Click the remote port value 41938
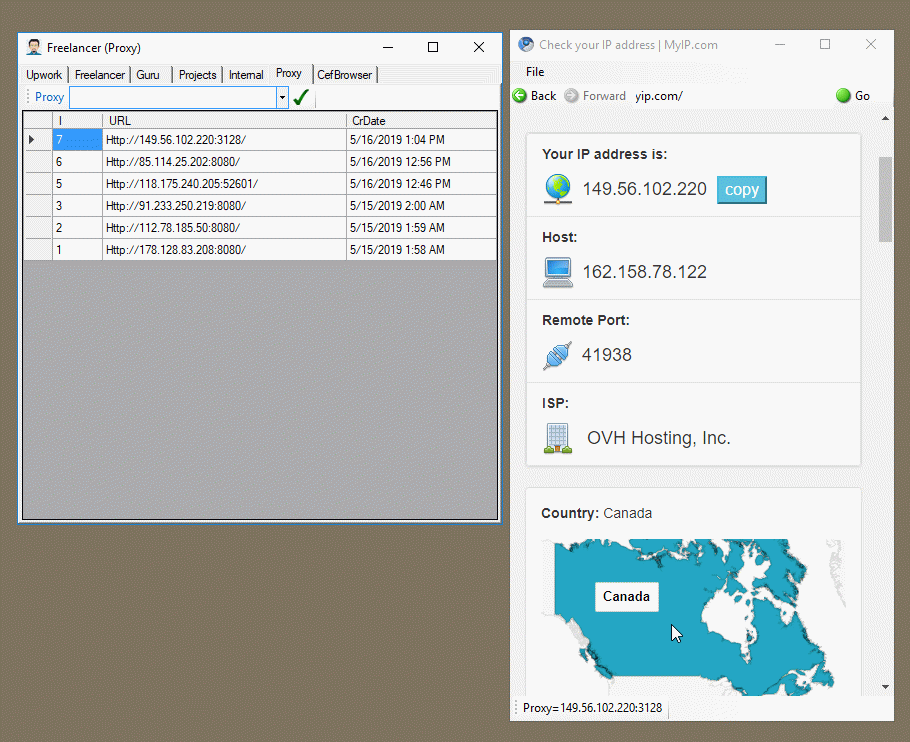Viewport: 910px width, 742px height. [606, 355]
